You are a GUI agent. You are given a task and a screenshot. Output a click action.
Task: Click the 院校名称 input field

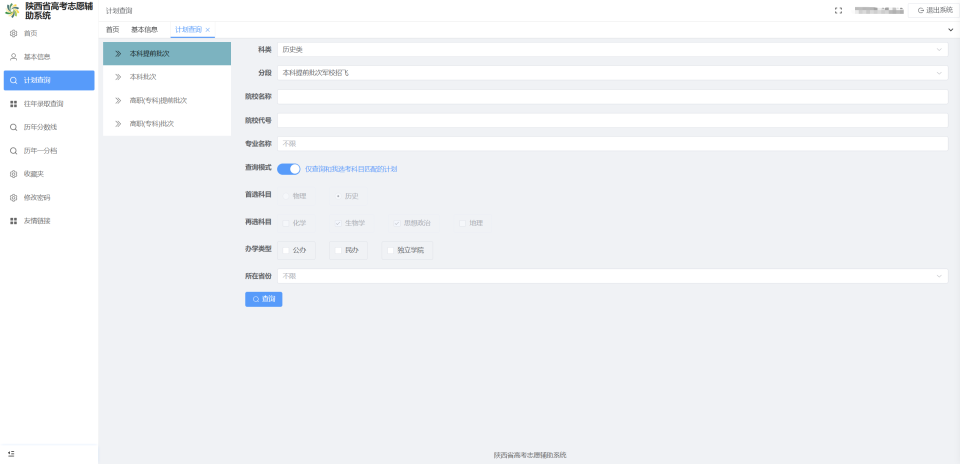click(x=612, y=97)
